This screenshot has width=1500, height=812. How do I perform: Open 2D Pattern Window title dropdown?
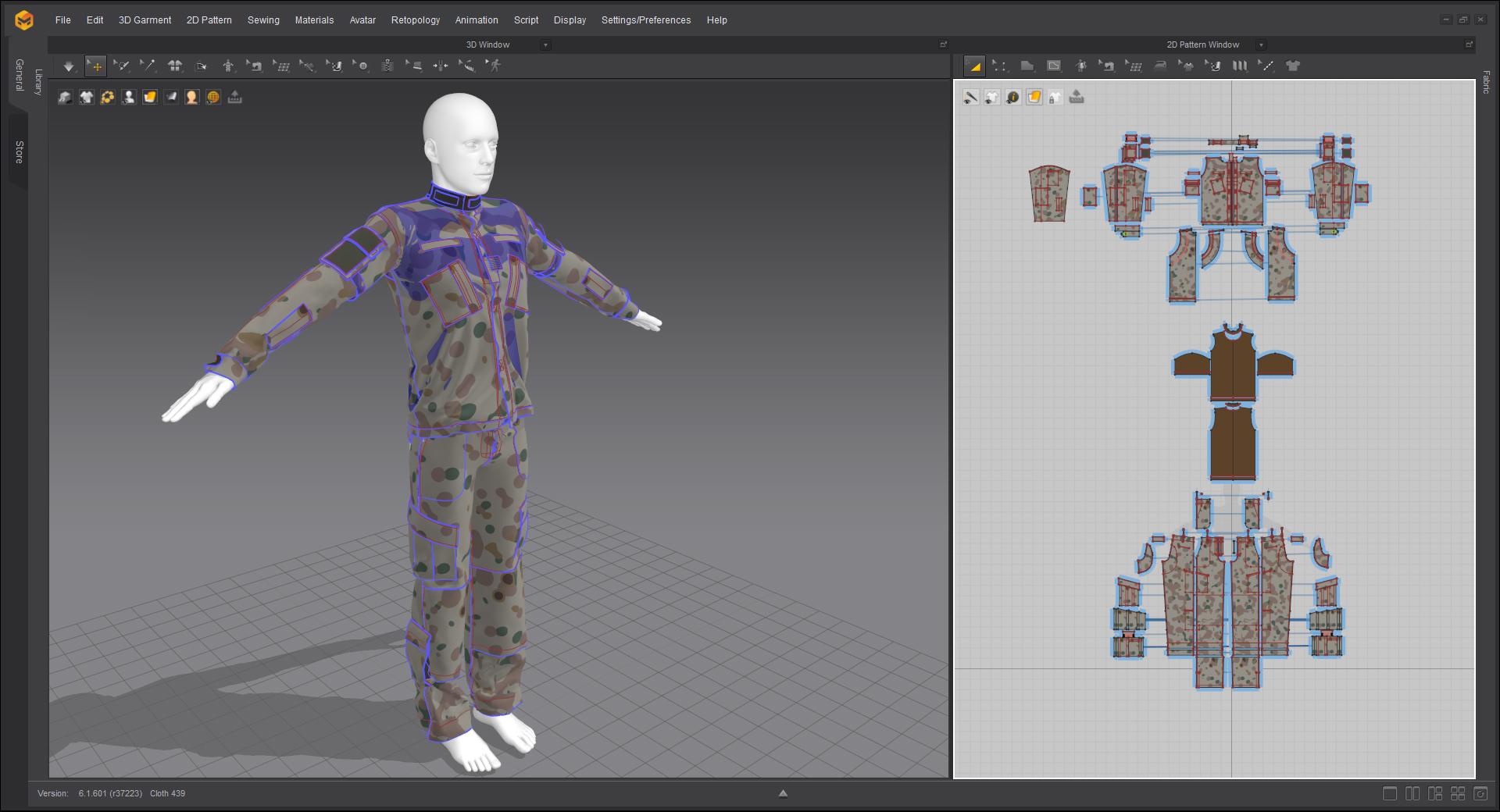(x=1261, y=45)
